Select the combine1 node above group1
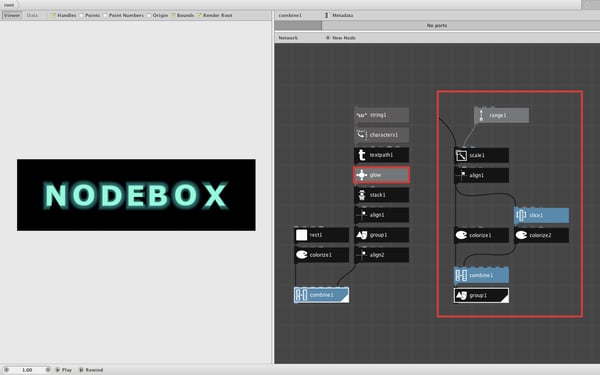 481,276
